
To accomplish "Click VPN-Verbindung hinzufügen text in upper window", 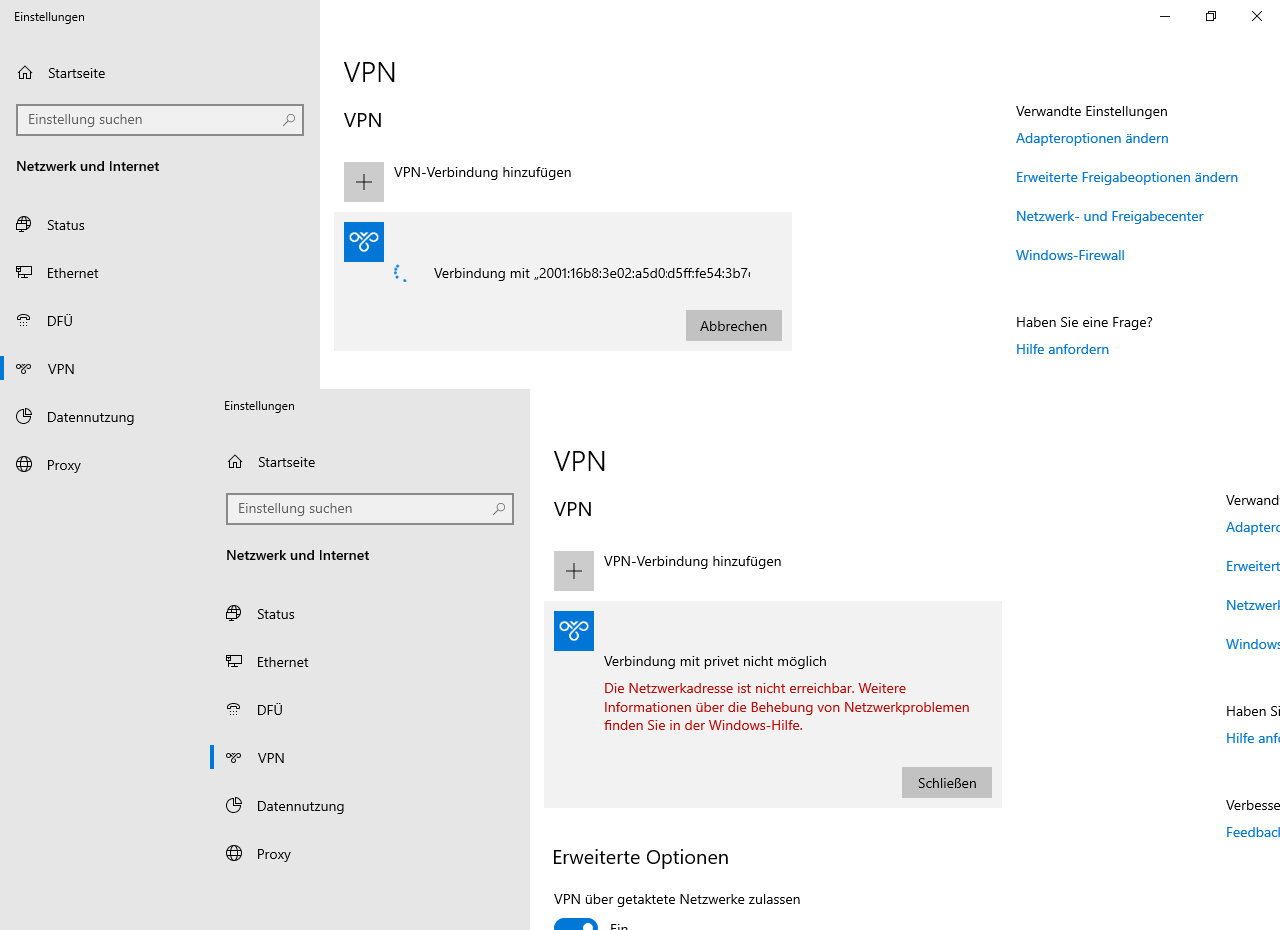I will click(483, 172).
